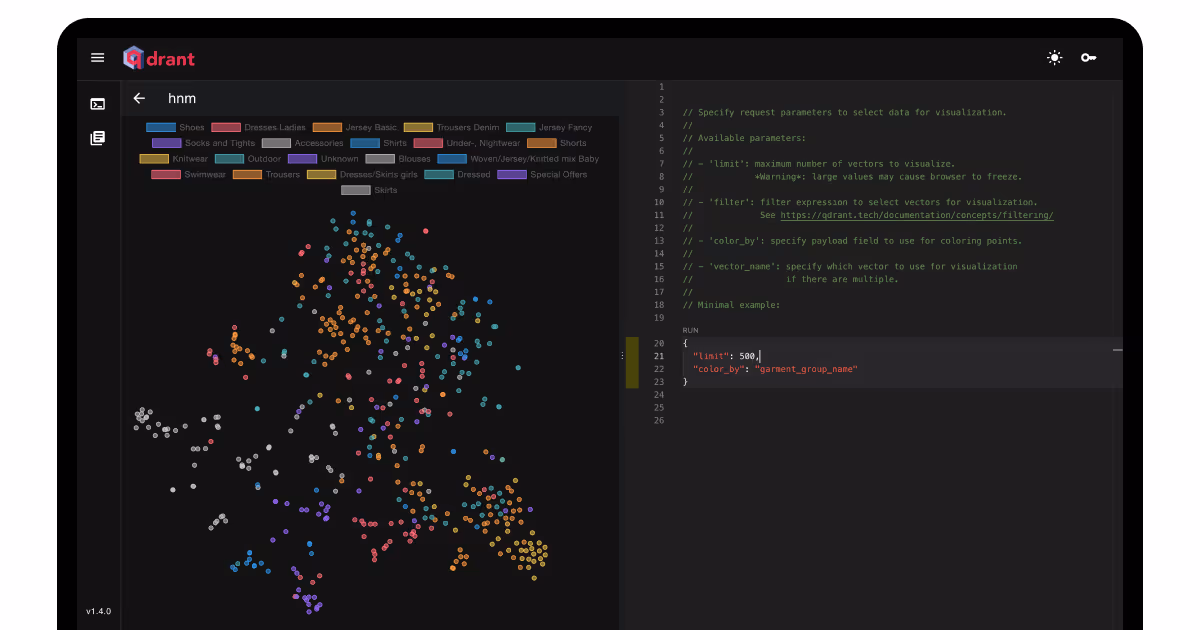Viewport: 1200px width, 630px height.
Task: Toggle the Accessories legend entry
Action: point(303,143)
